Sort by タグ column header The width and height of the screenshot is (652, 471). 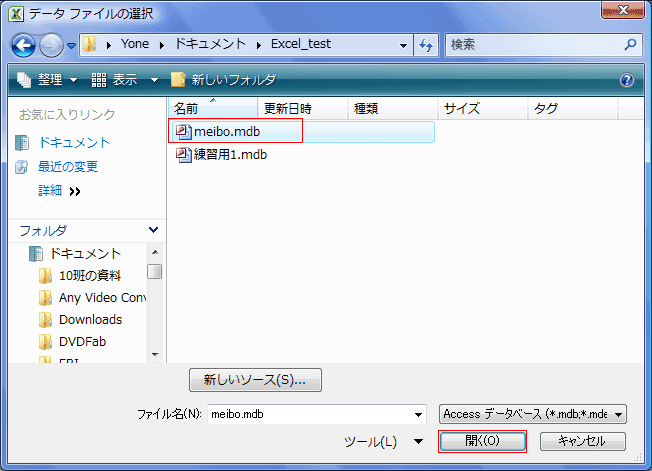pos(573,109)
